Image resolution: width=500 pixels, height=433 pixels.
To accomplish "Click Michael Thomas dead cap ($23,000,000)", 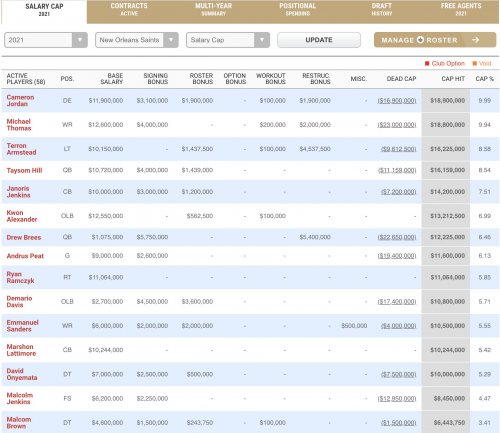I will pos(397,125).
